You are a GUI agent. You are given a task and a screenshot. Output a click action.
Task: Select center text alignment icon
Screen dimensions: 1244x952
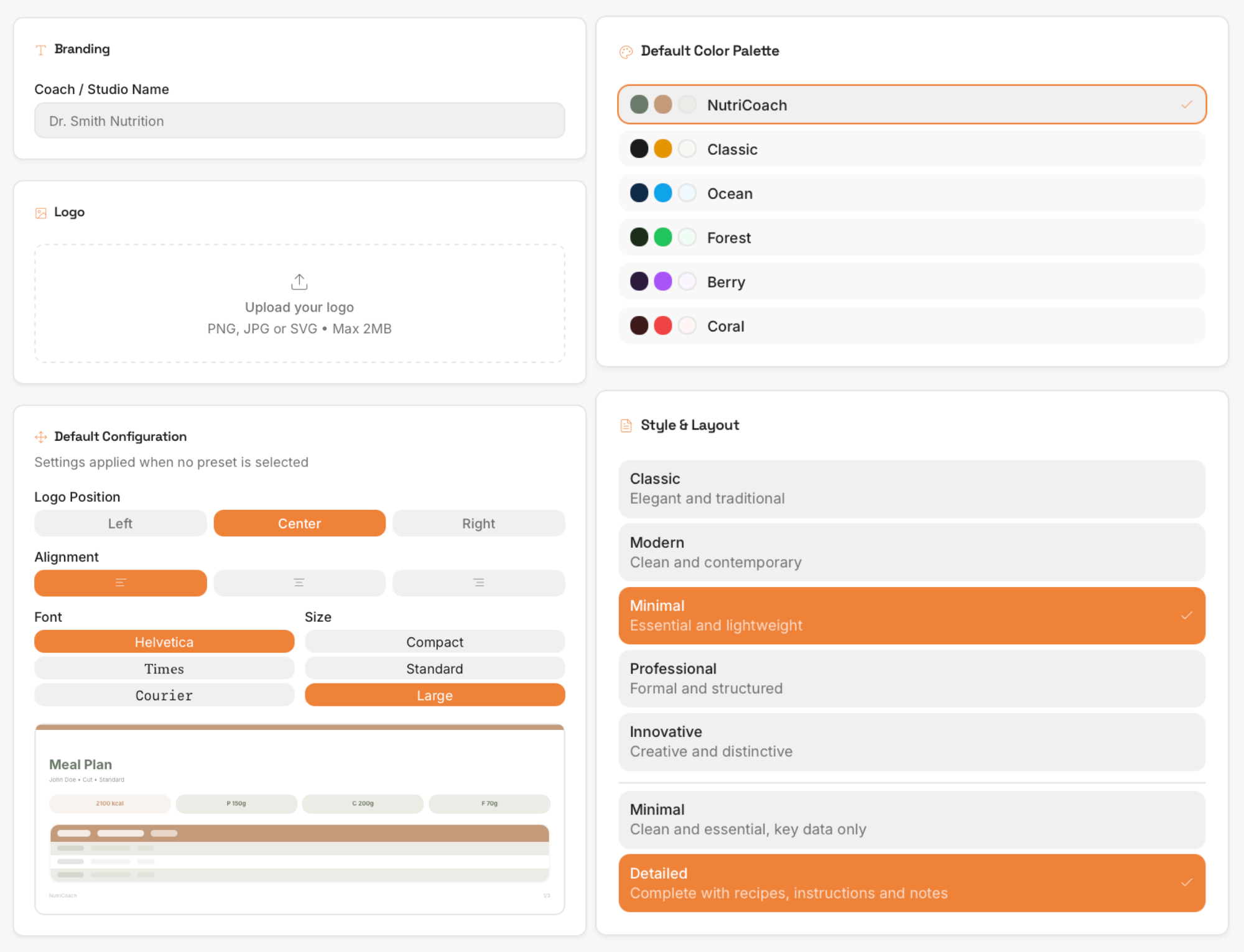(299, 583)
